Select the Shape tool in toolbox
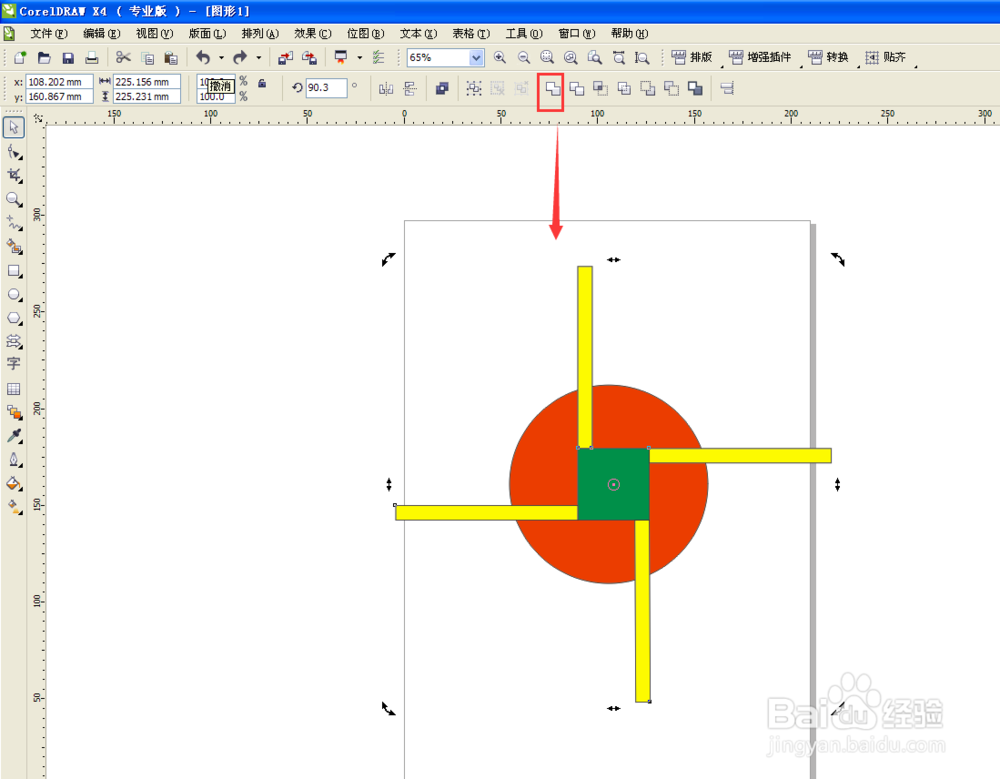 (13, 152)
